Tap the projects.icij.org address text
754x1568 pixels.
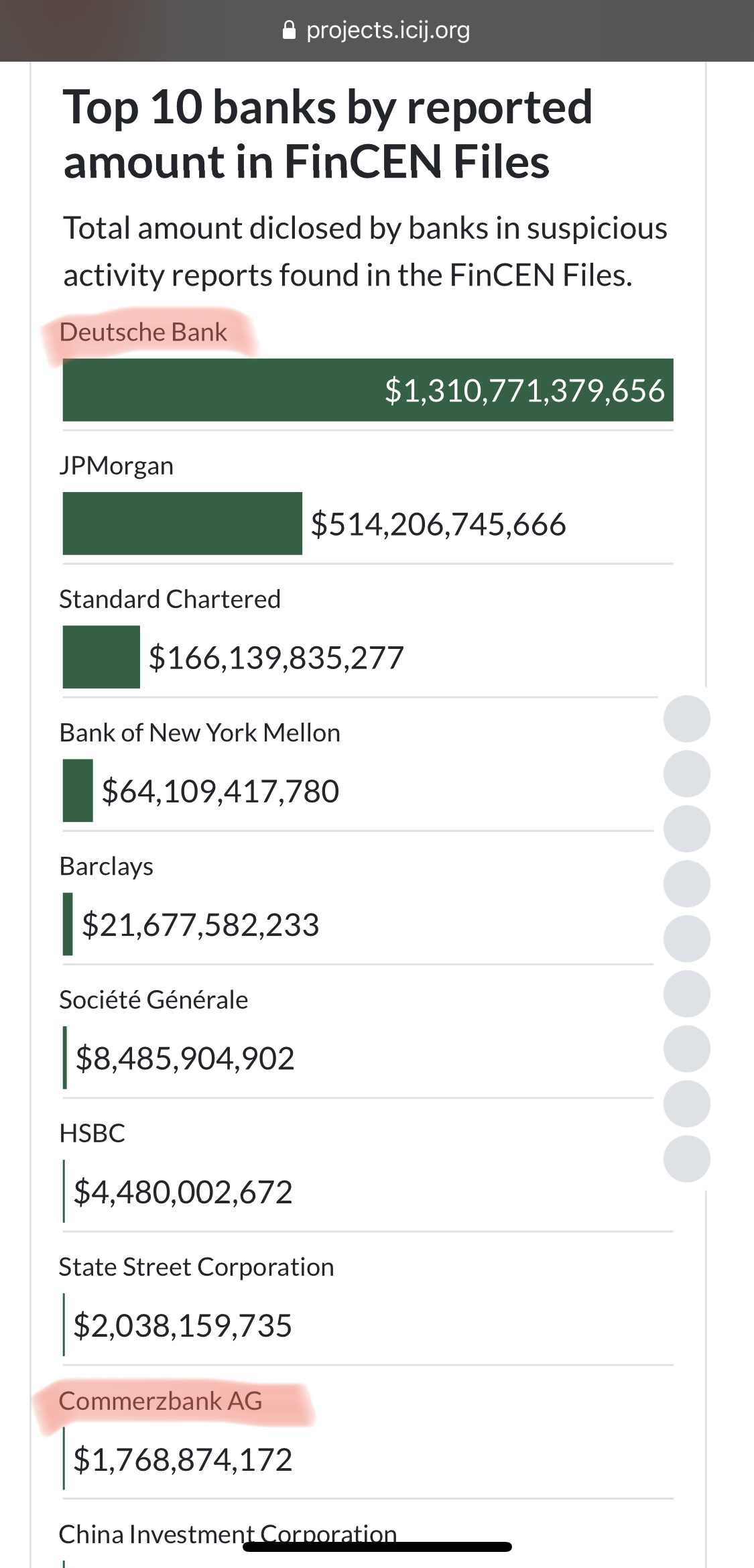388,30
